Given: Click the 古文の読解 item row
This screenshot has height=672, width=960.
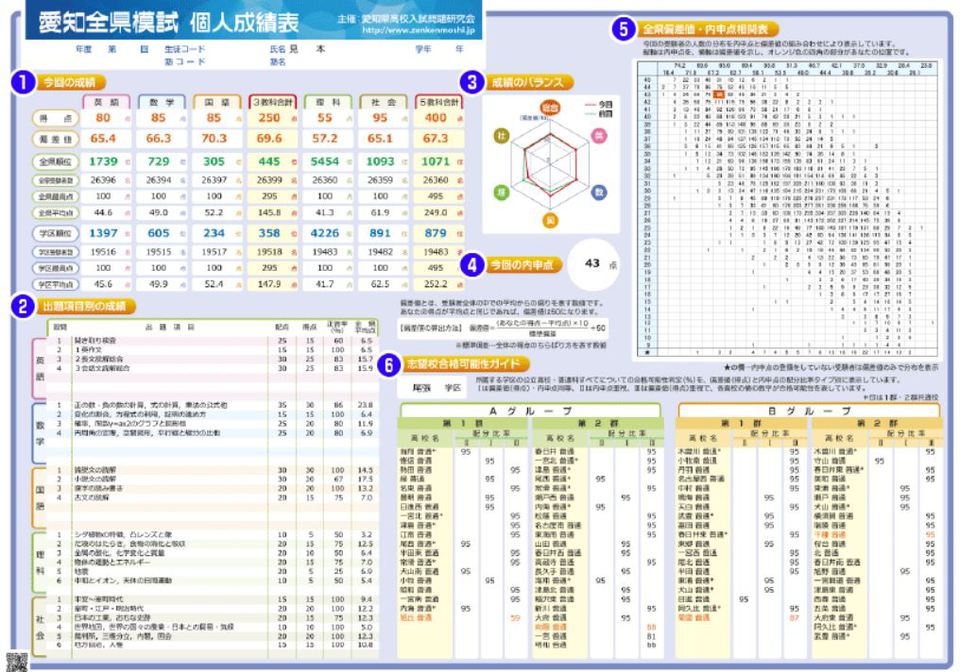Looking at the screenshot, I should [212, 498].
